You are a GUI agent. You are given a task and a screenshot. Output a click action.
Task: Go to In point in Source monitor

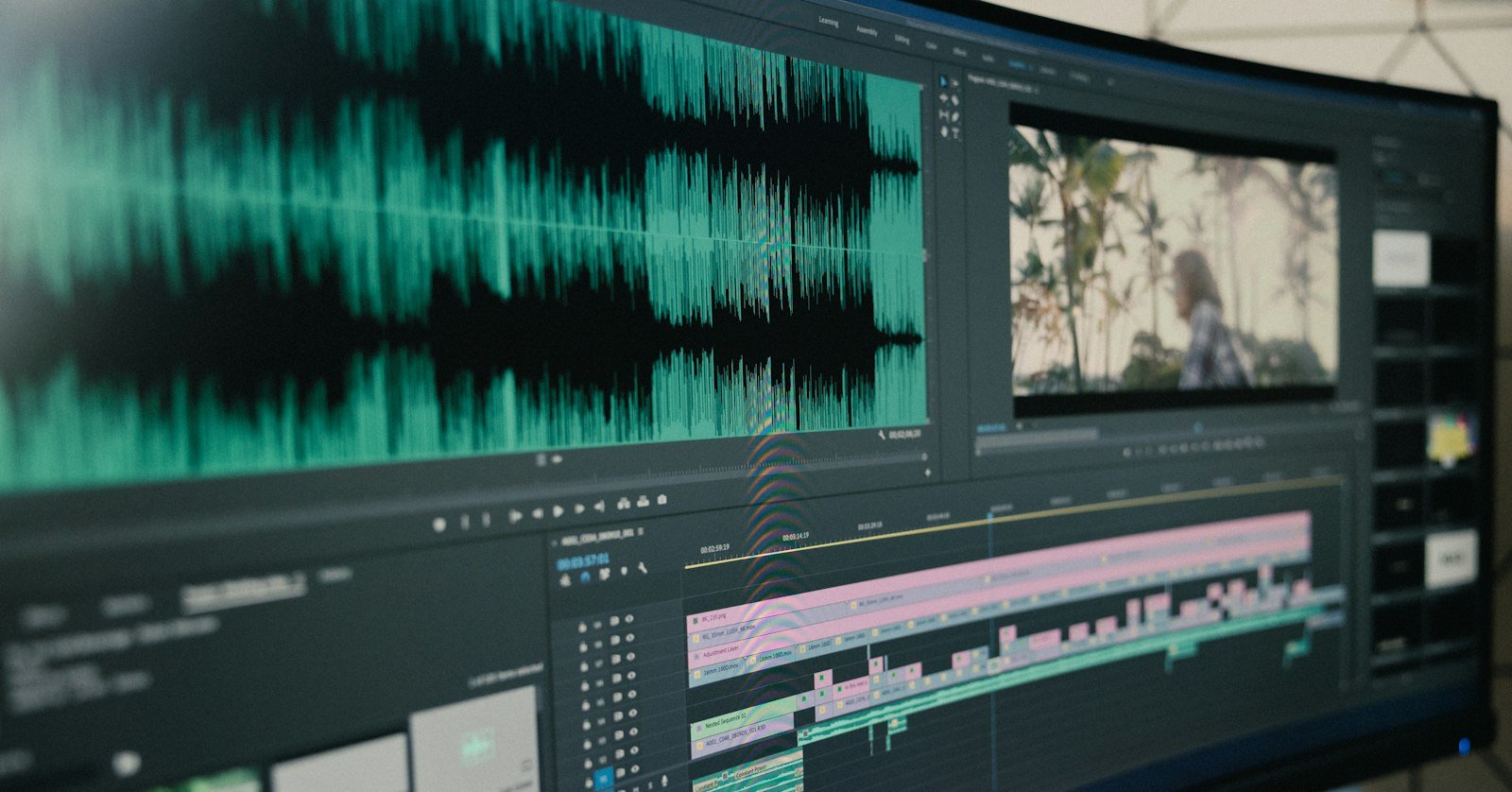(515, 515)
